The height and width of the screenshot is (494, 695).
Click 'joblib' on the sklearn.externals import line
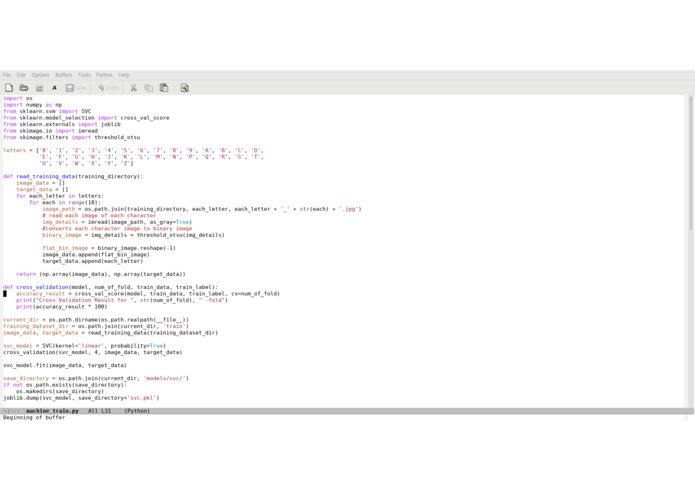click(111, 124)
